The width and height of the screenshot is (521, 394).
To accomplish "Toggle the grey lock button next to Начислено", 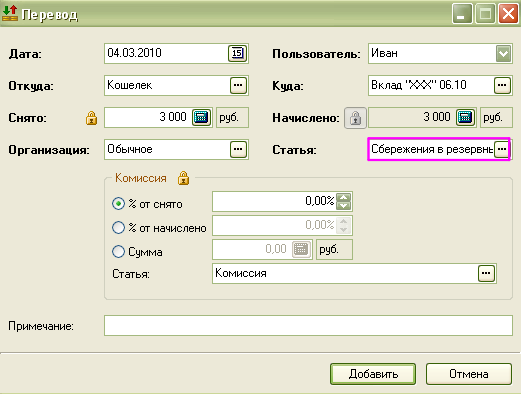I will [355, 118].
